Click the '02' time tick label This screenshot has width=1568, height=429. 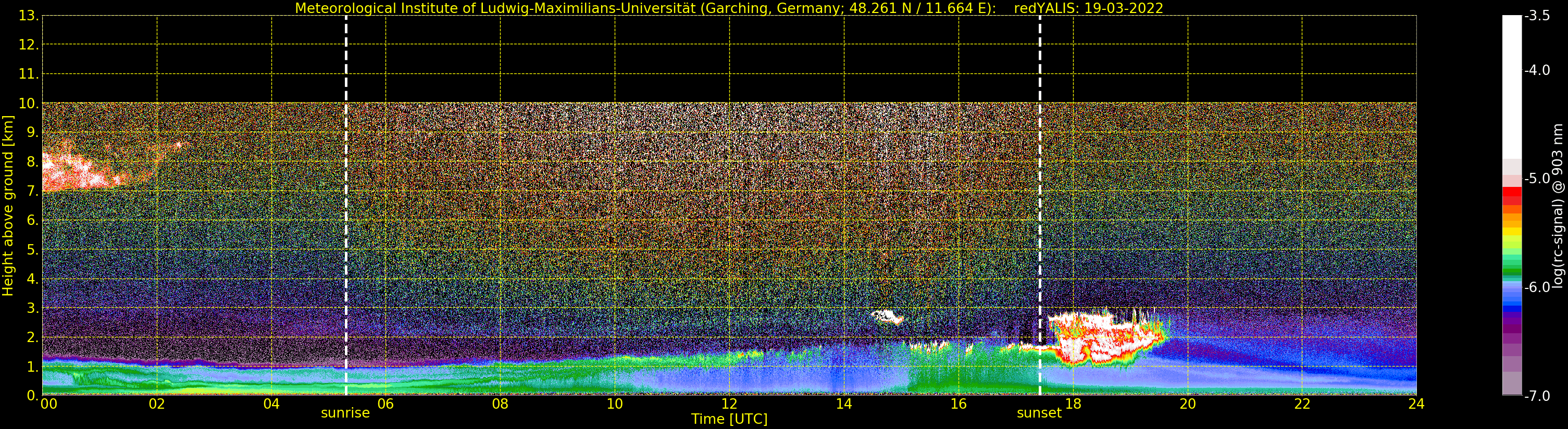point(157,404)
